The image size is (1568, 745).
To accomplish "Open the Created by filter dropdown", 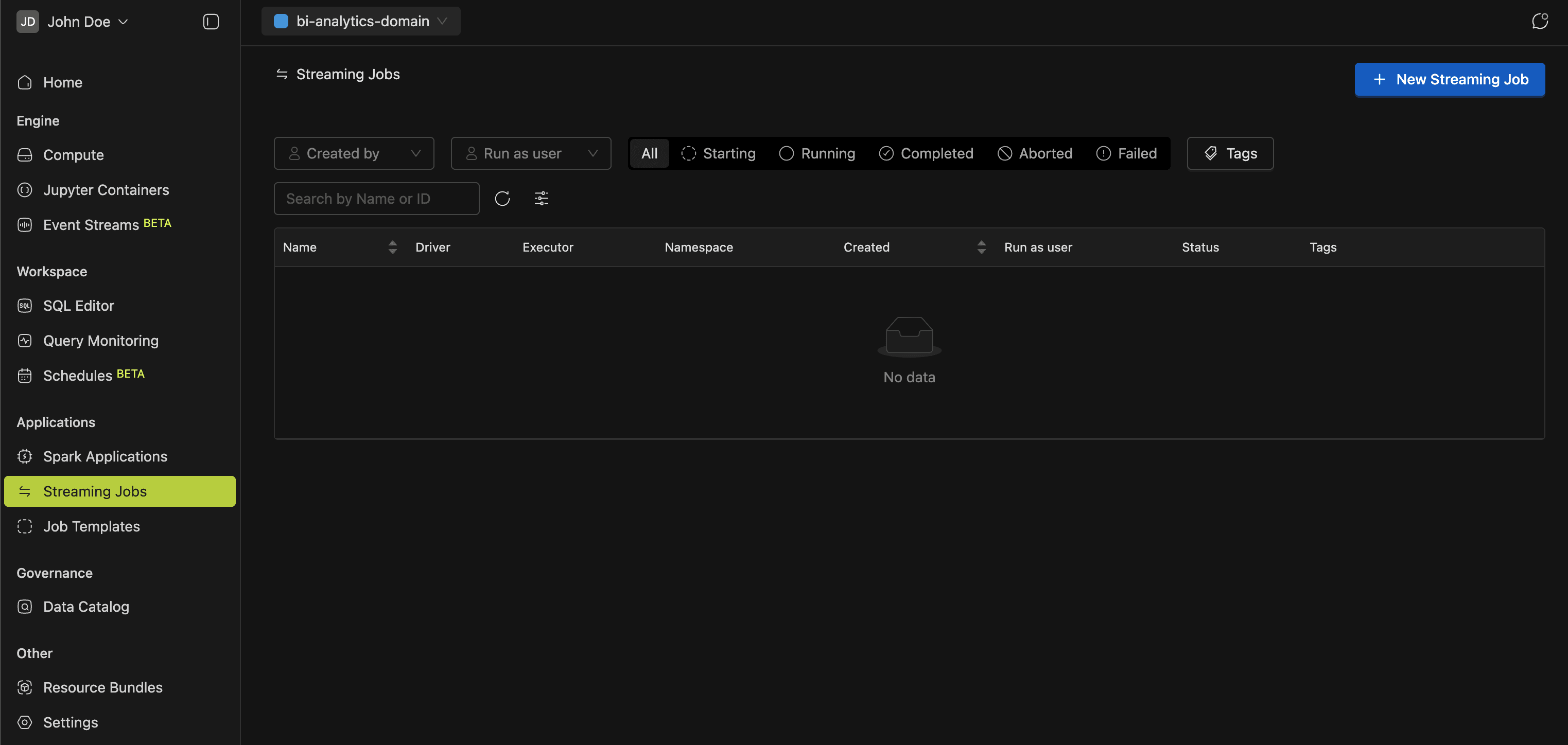I will coord(354,153).
